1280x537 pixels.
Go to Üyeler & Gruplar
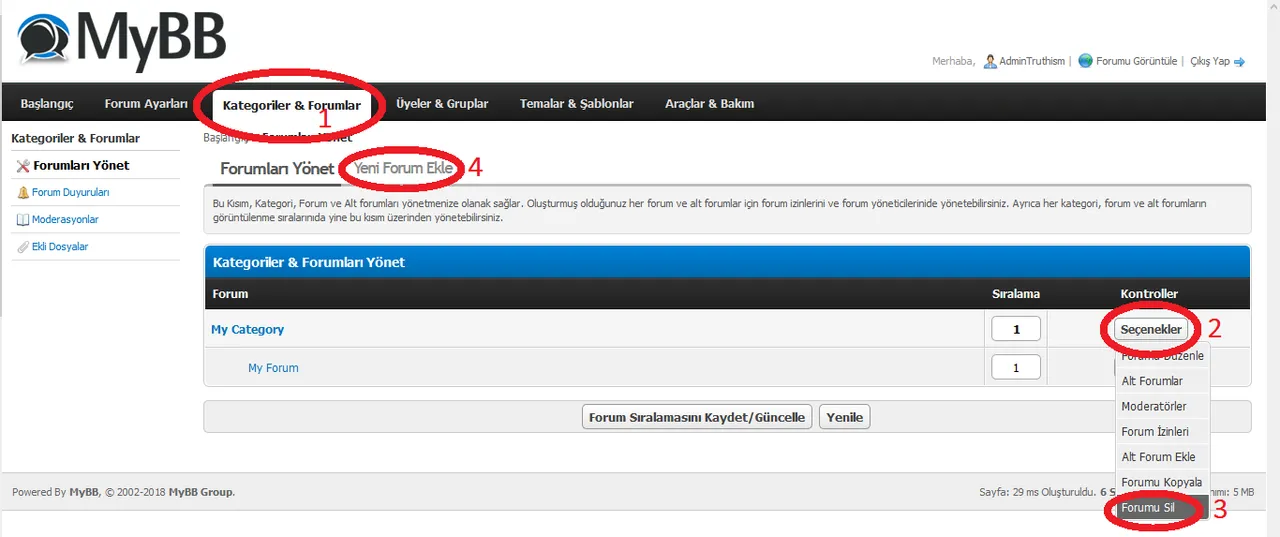pyautogui.click(x=442, y=103)
